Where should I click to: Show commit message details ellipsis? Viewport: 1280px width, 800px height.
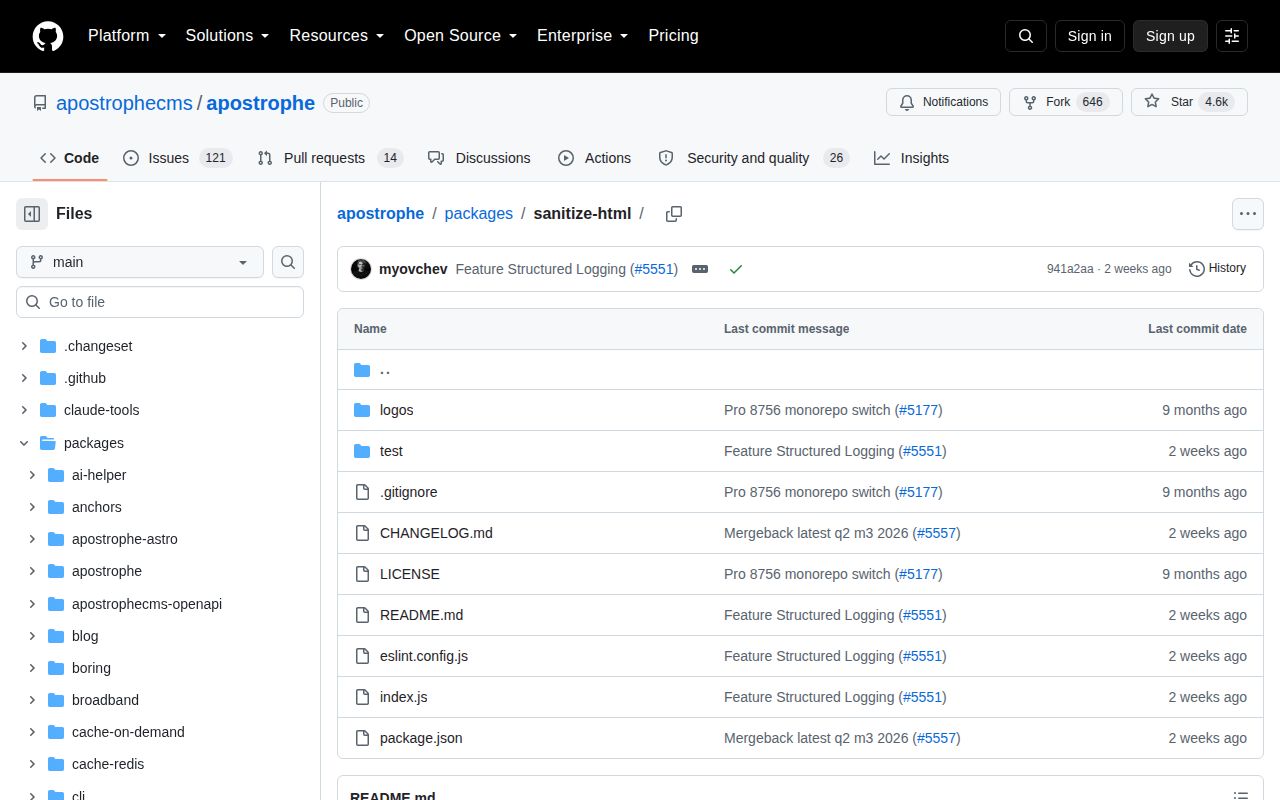(700, 269)
